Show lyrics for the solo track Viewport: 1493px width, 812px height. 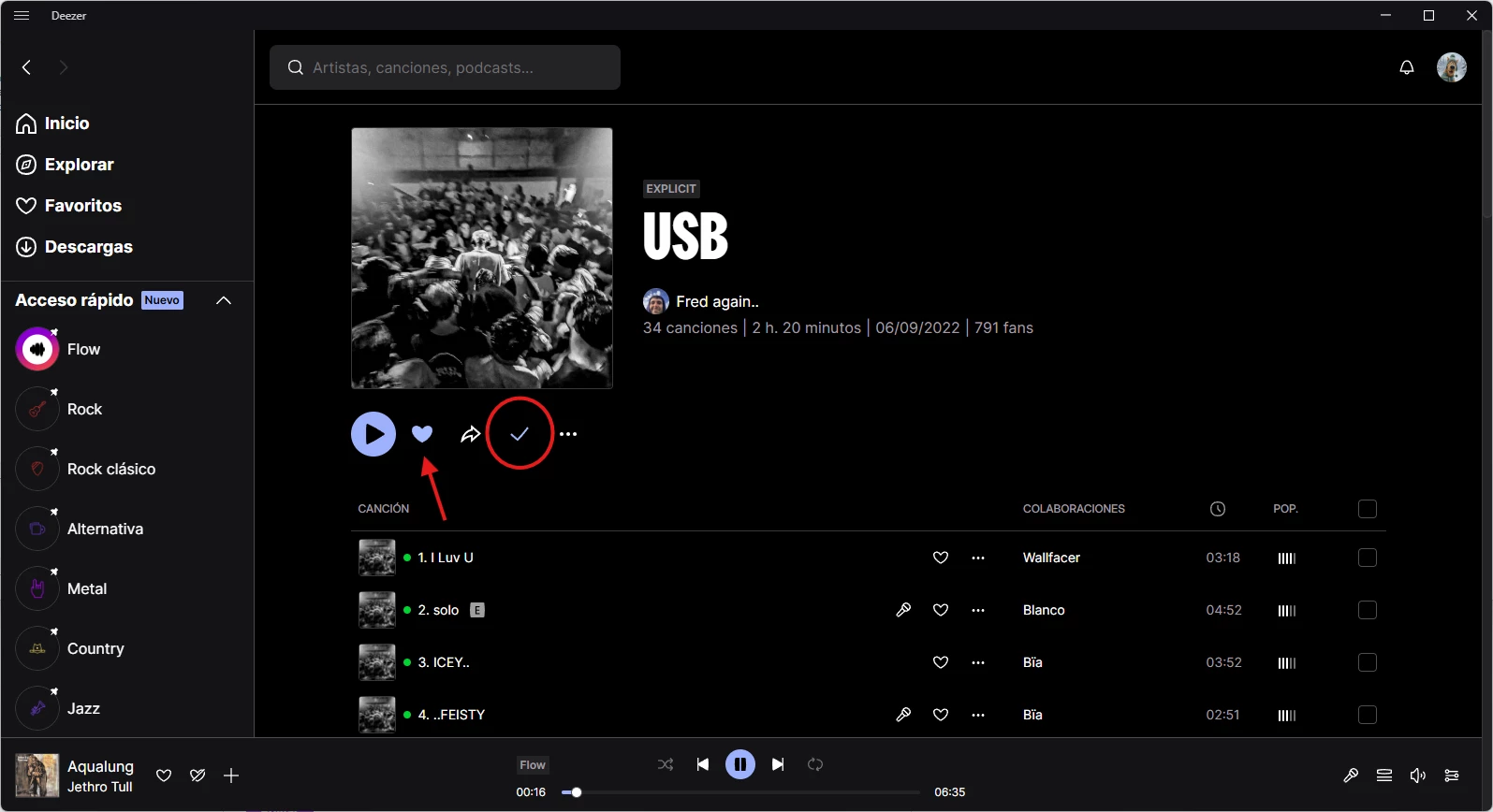[x=903, y=610]
